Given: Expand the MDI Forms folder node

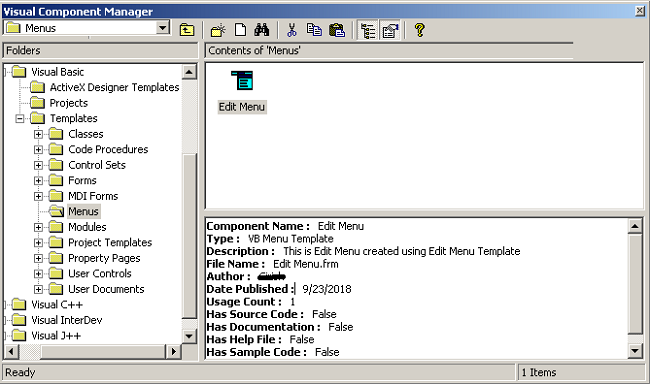Looking at the screenshot, I should click(x=38, y=196).
